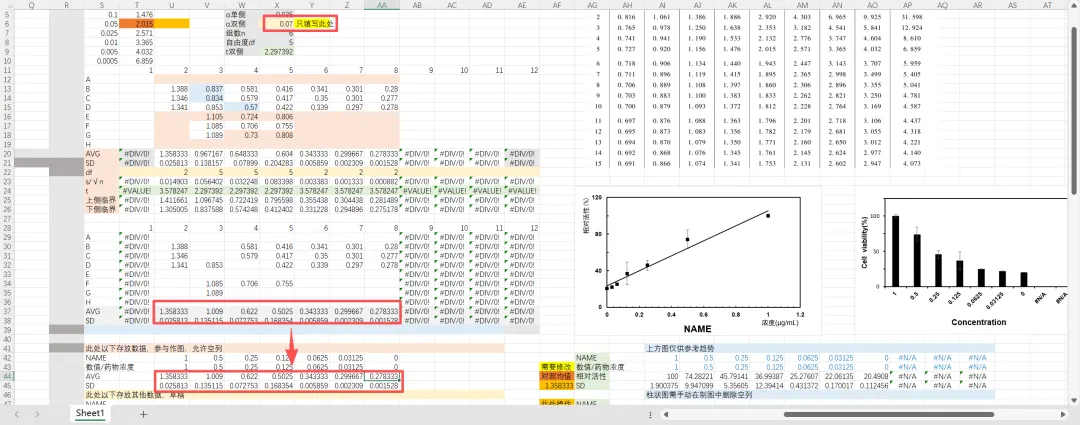Select the highlighted row header 44
Viewport: 1080px width, 425px height.
coord(7,377)
